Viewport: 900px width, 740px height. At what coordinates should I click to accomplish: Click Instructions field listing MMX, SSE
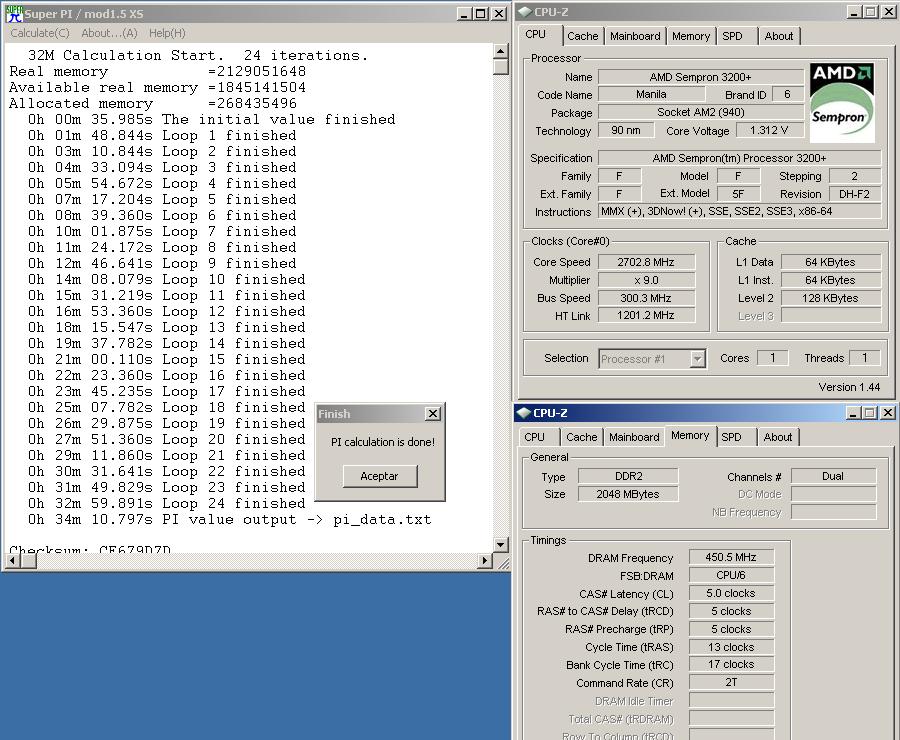pyautogui.click(x=739, y=211)
